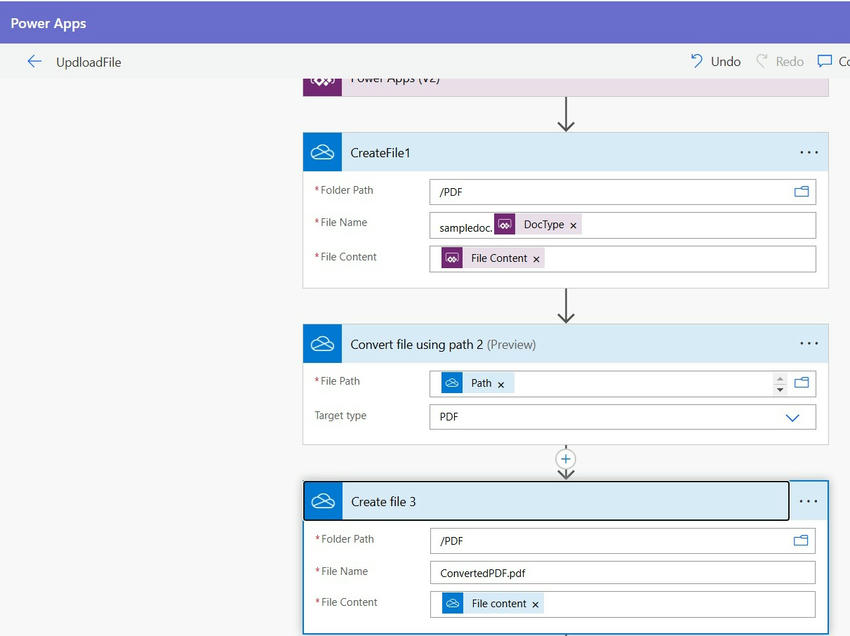The height and width of the screenshot is (636, 850).
Task: Remove the File content token in Create file 3
Action: 536,605
